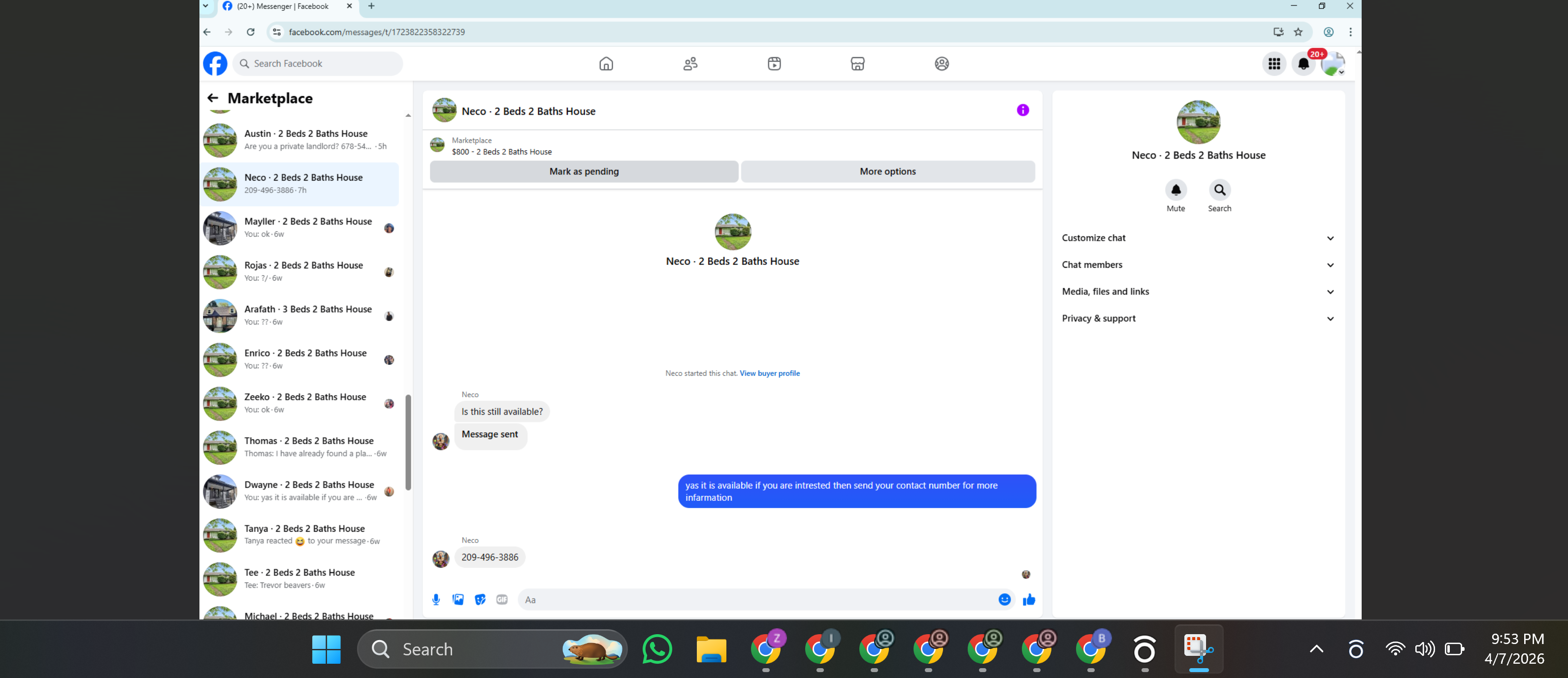This screenshot has width=1568, height=678.
Task: Click the More options button
Action: pyautogui.click(x=887, y=172)
